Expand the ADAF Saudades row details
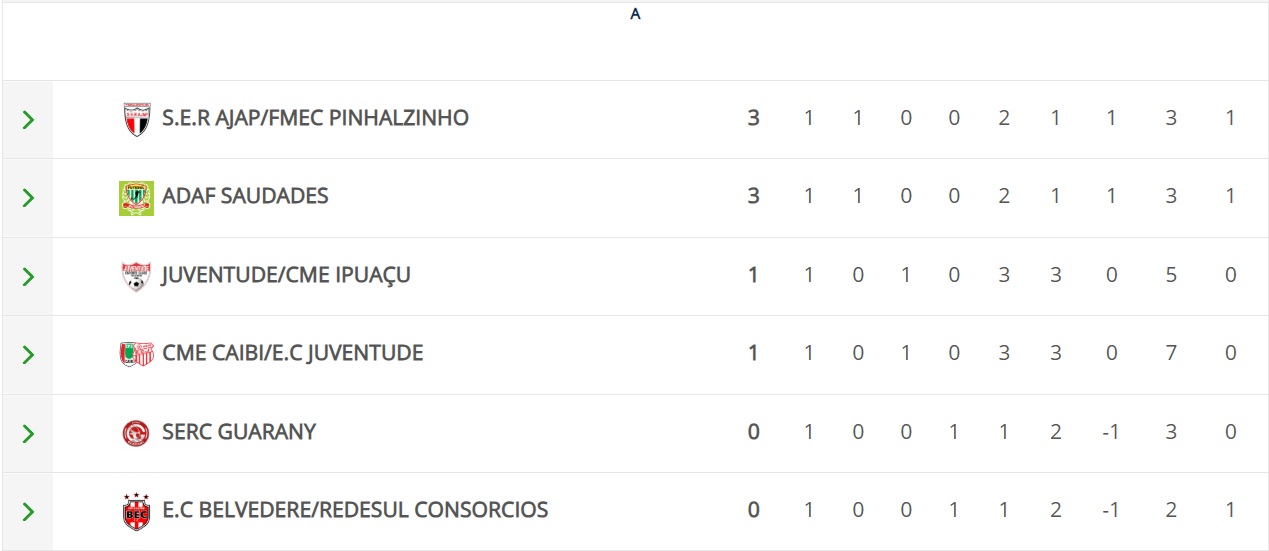The width and height of the screenshot is (1269, 551). point(28,198)
